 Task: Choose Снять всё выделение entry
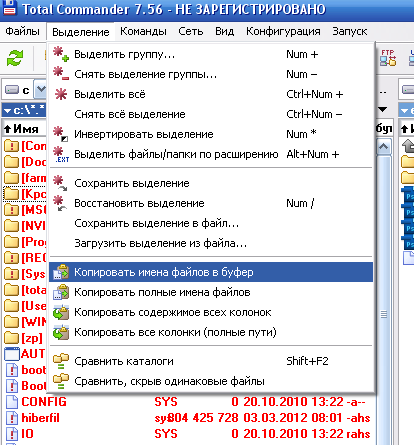[211, 114]
